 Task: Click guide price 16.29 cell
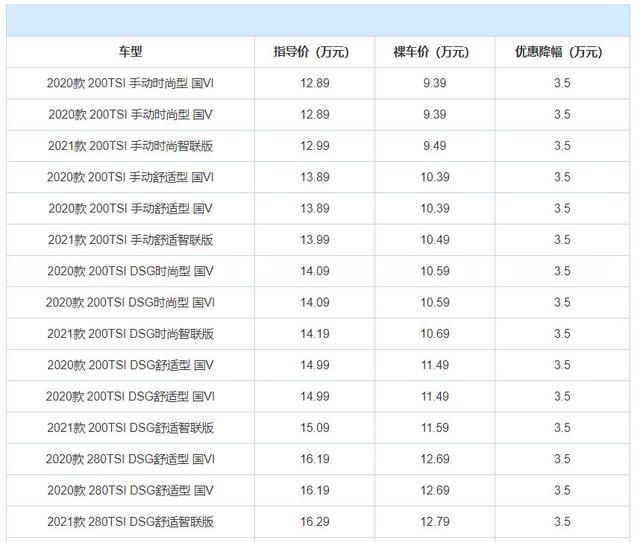[x=315, y=522]
